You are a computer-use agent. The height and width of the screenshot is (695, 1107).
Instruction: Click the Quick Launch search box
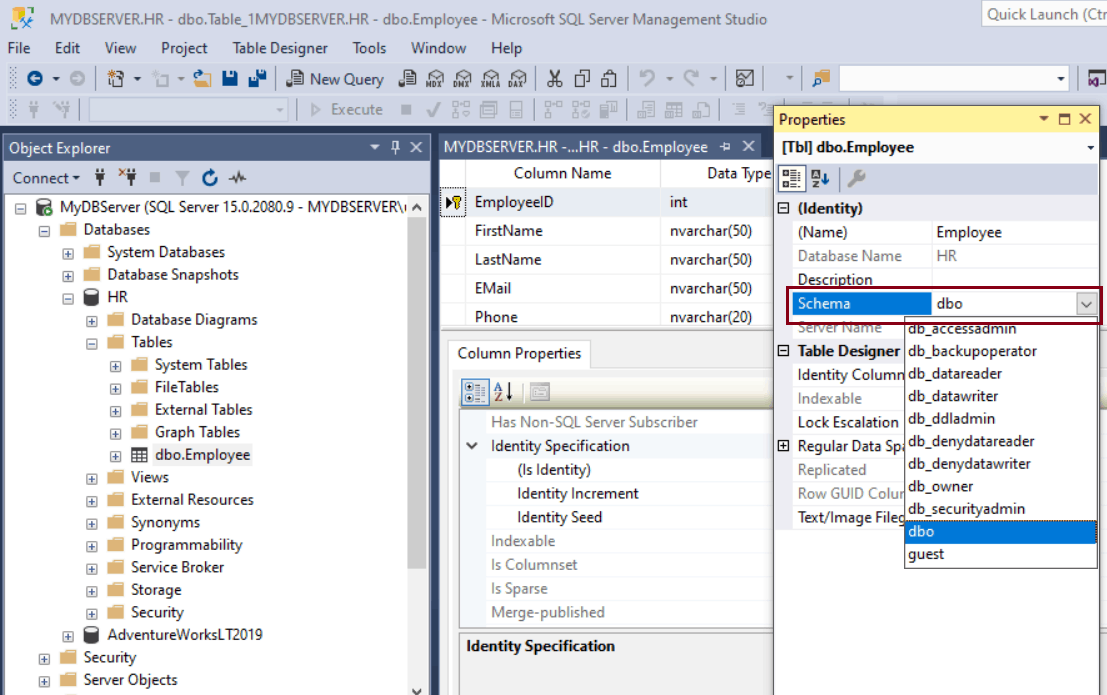tap(1050, 14)
